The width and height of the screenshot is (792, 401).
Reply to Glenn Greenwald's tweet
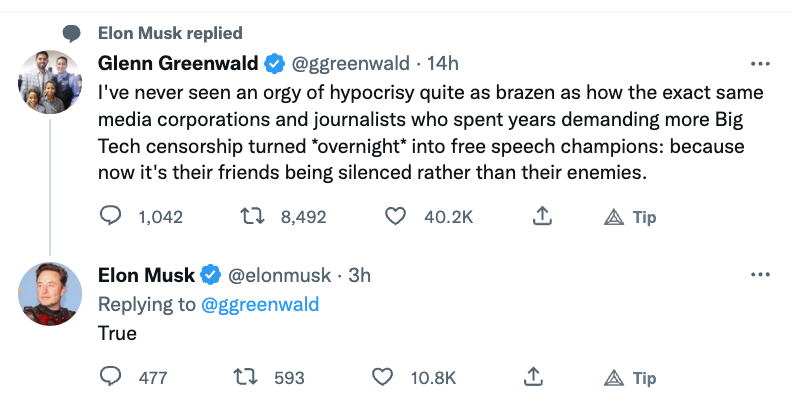pos(112,216)
